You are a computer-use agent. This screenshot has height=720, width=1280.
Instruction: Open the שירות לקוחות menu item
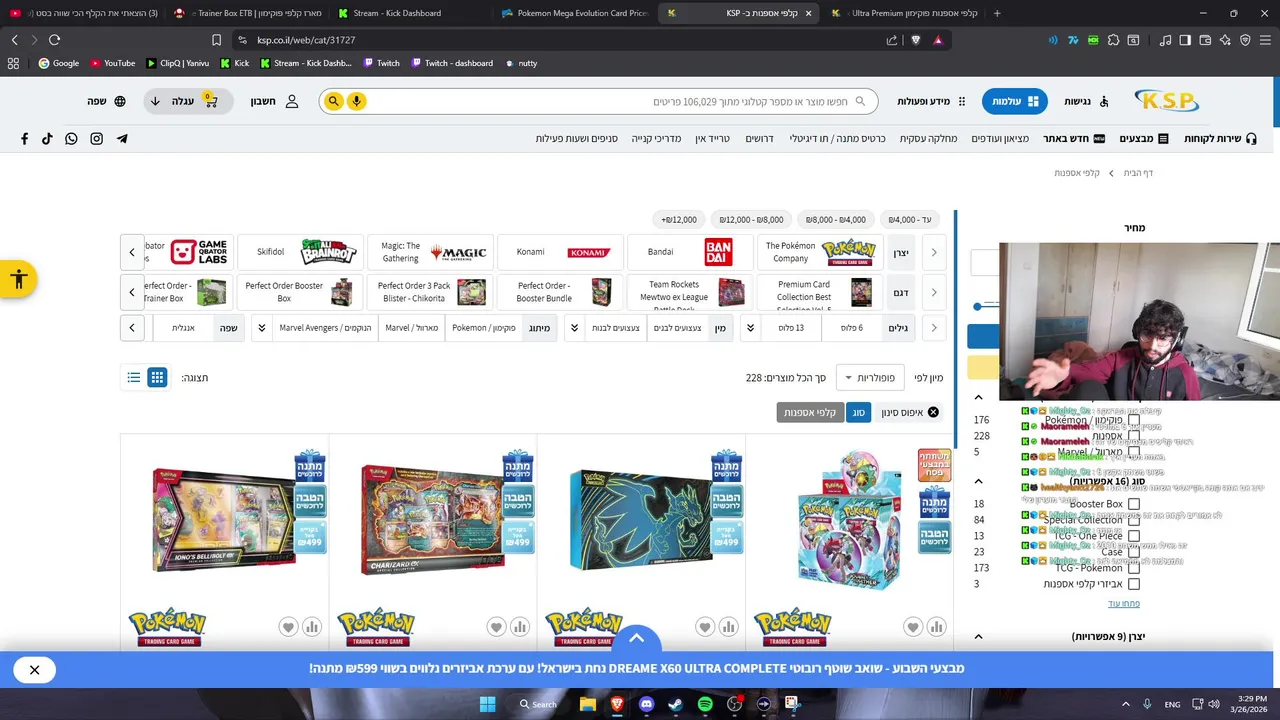[x=1220, y=138]
